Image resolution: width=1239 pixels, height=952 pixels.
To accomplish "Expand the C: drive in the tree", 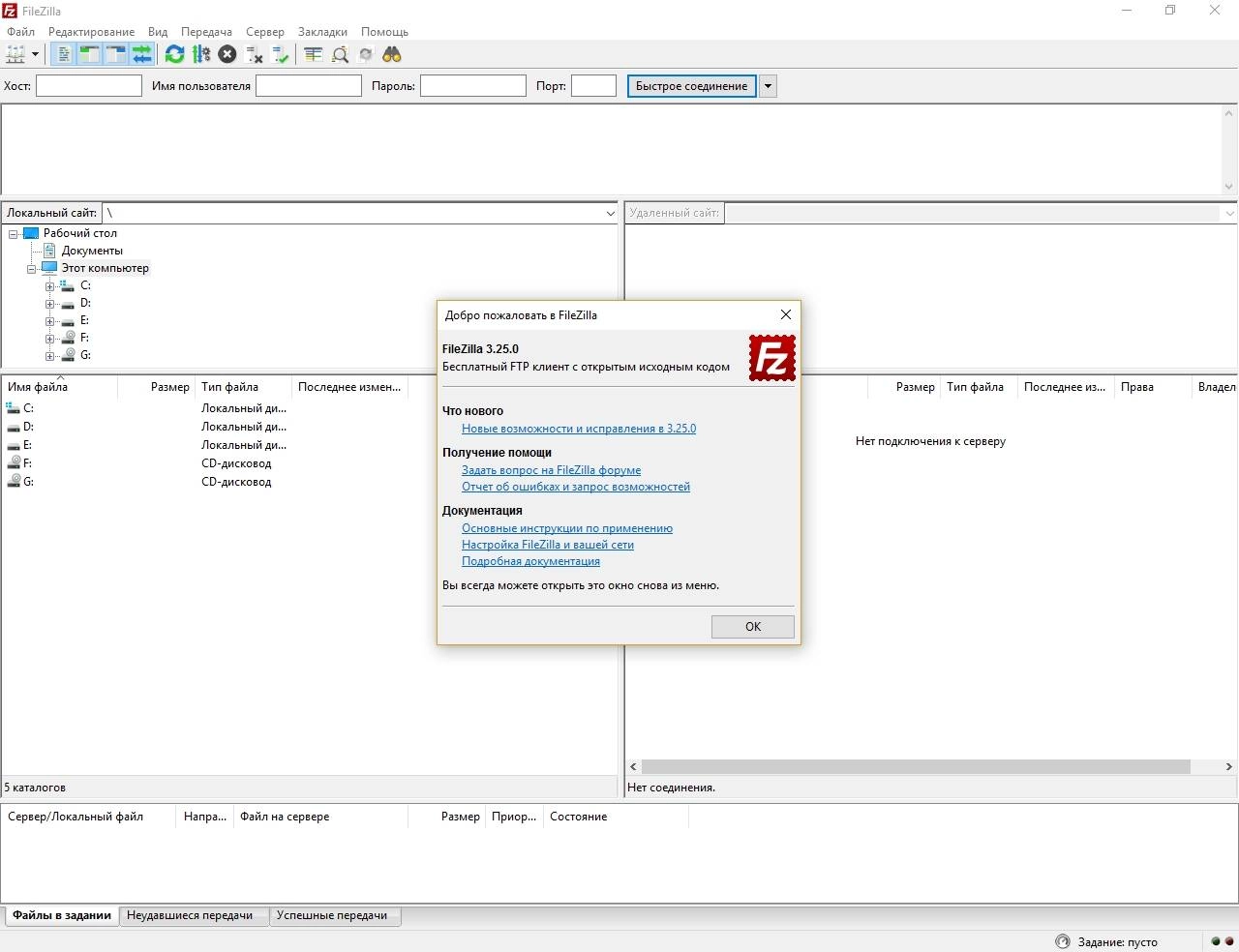I will (x=49, y=285).
